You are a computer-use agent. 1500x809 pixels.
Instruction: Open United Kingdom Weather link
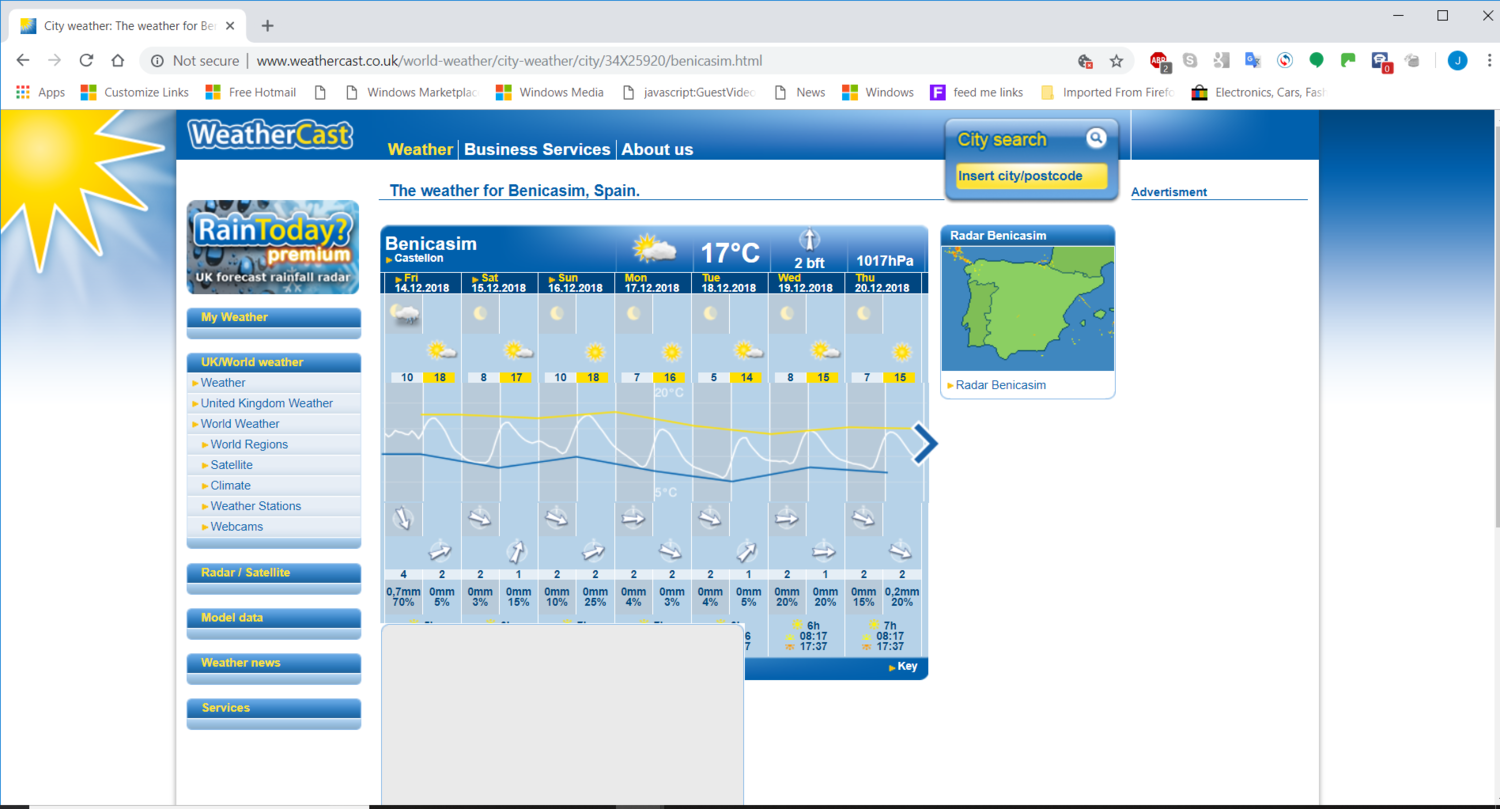(267, 404)
